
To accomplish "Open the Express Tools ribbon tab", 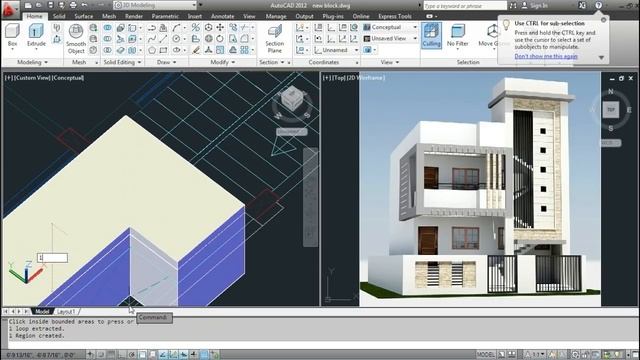I will (395, 16).
